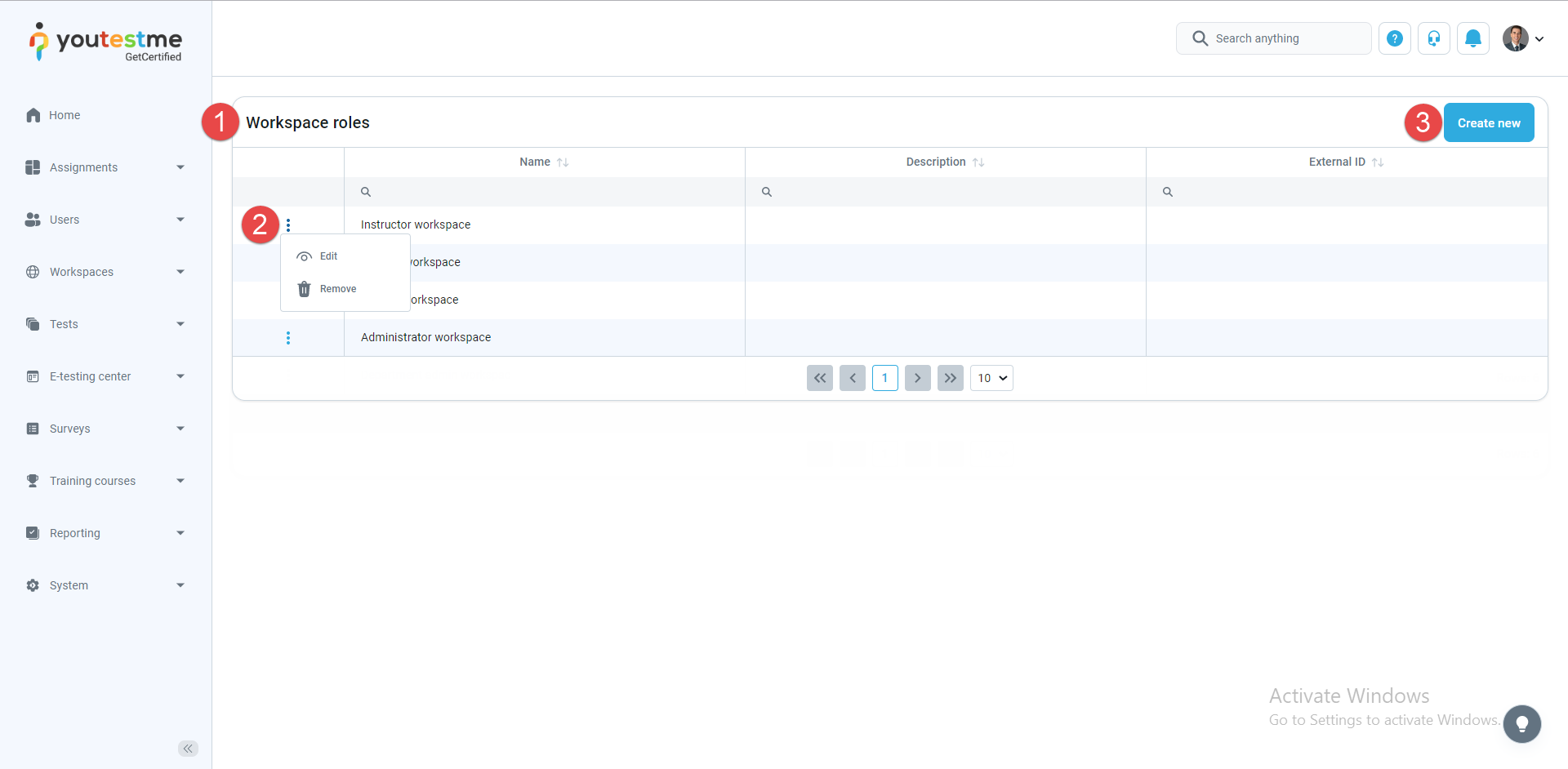Screen dimensions: 1568x769
Task: Open the user profile dropdown
Action: (1524, 38)
